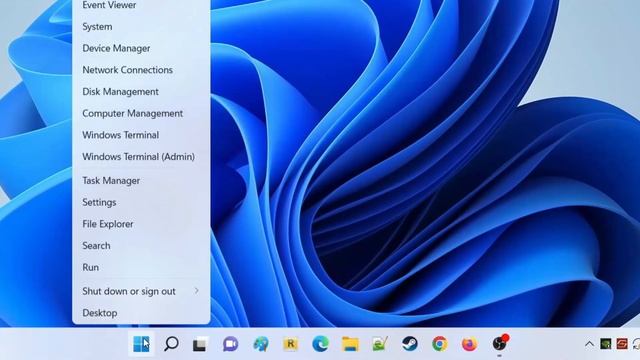640x360 pixels.
Task: Open the Windows Start button
Action: 141,344
